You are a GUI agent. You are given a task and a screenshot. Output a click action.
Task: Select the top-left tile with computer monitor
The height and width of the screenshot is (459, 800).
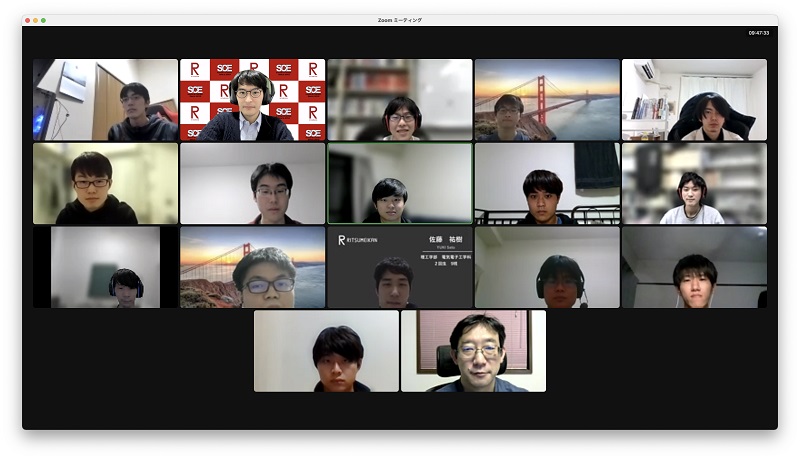105,100
